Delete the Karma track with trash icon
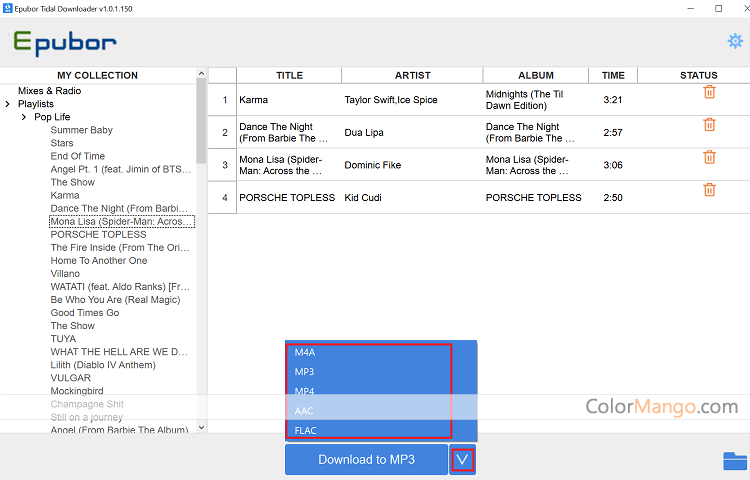 pyautogui.click(x=709, y=92)
